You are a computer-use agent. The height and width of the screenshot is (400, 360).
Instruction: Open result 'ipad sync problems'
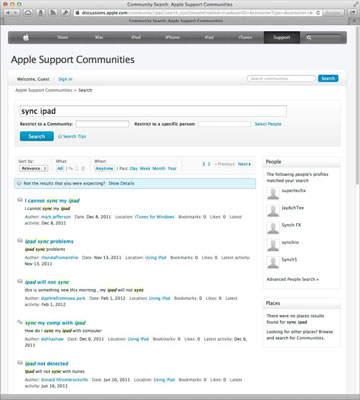pyautogui.click(x=49, y=241)
